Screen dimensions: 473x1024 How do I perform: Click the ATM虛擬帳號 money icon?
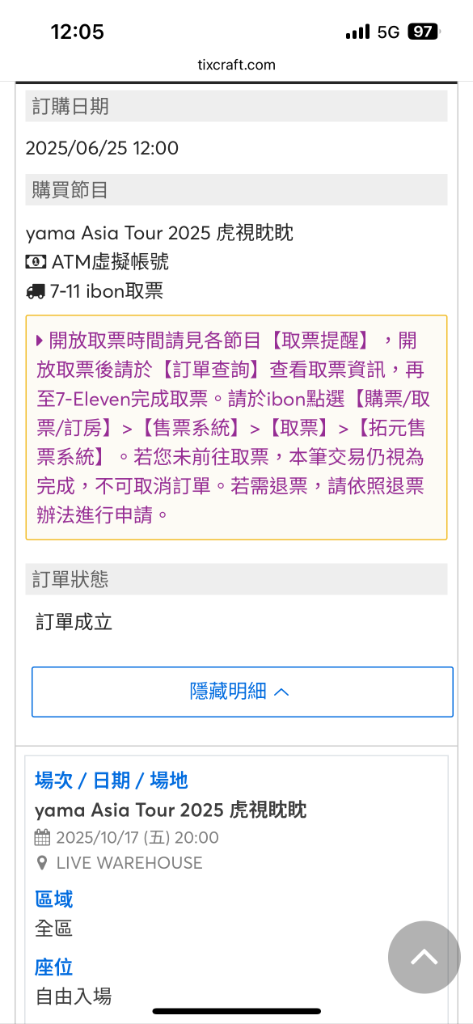coord(35,262)
